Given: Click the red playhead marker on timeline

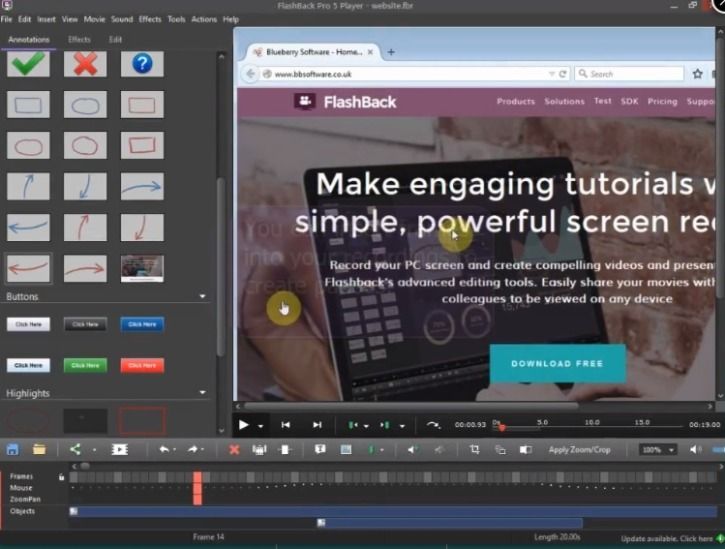Looking at the screenshot, I should pyautogui.click(x=197, y=488).
